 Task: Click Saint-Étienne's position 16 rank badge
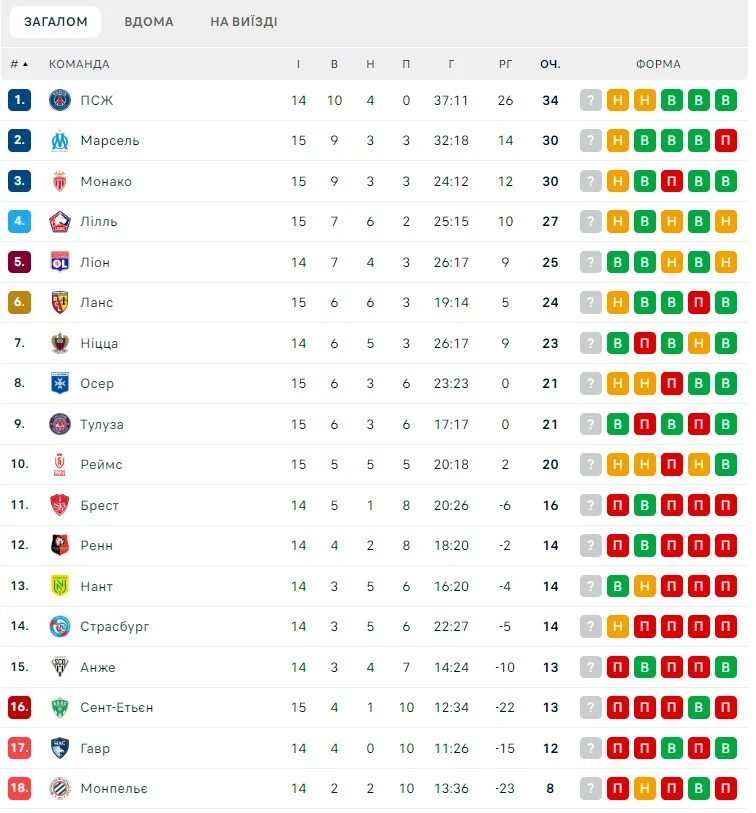tap(20, 707)
